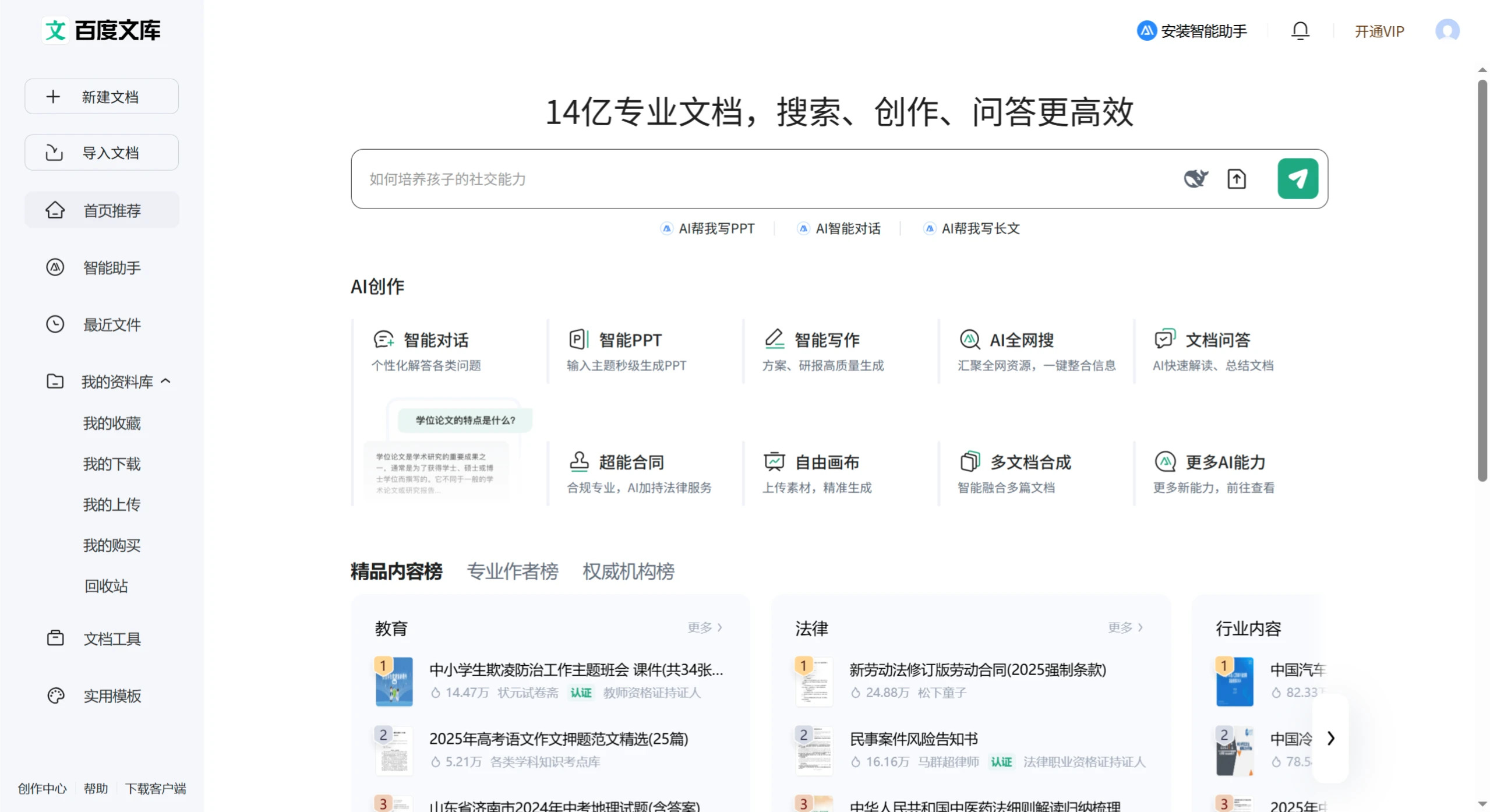Screen dimensions: 1490x812
Task: Click author 马群超律师
Action: click(x=948, y=762)
